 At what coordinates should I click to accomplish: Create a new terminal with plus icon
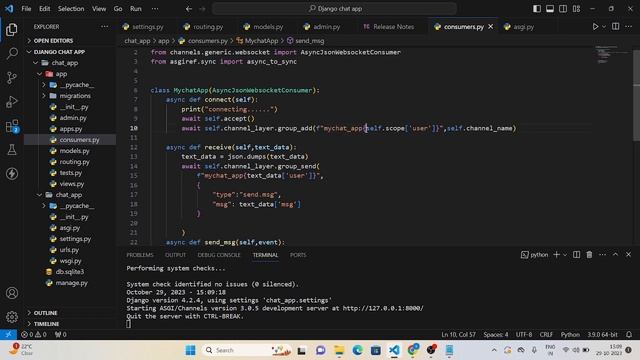[x=556, y=255]
